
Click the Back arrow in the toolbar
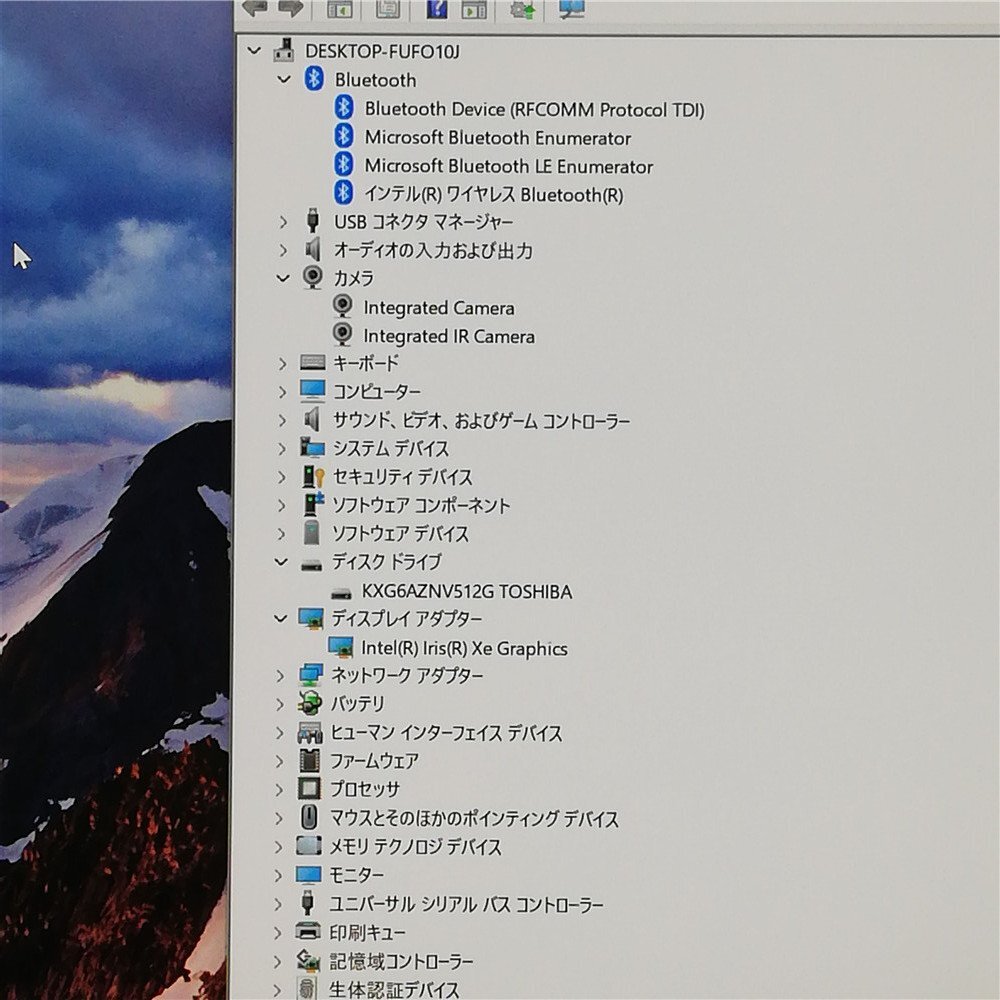pyautogui.click(x=256, y=8)
